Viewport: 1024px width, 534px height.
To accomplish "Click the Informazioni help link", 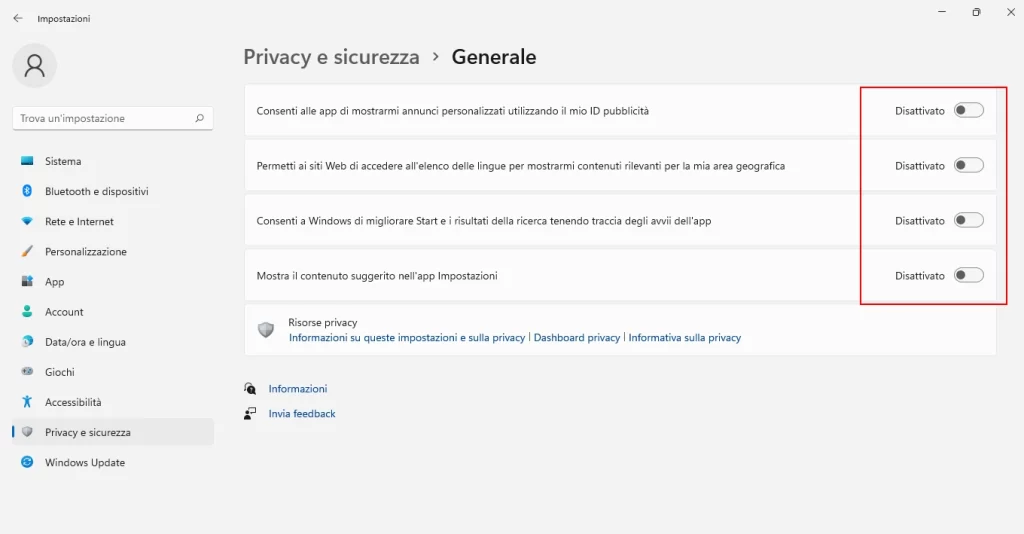I will click(298, 388).
